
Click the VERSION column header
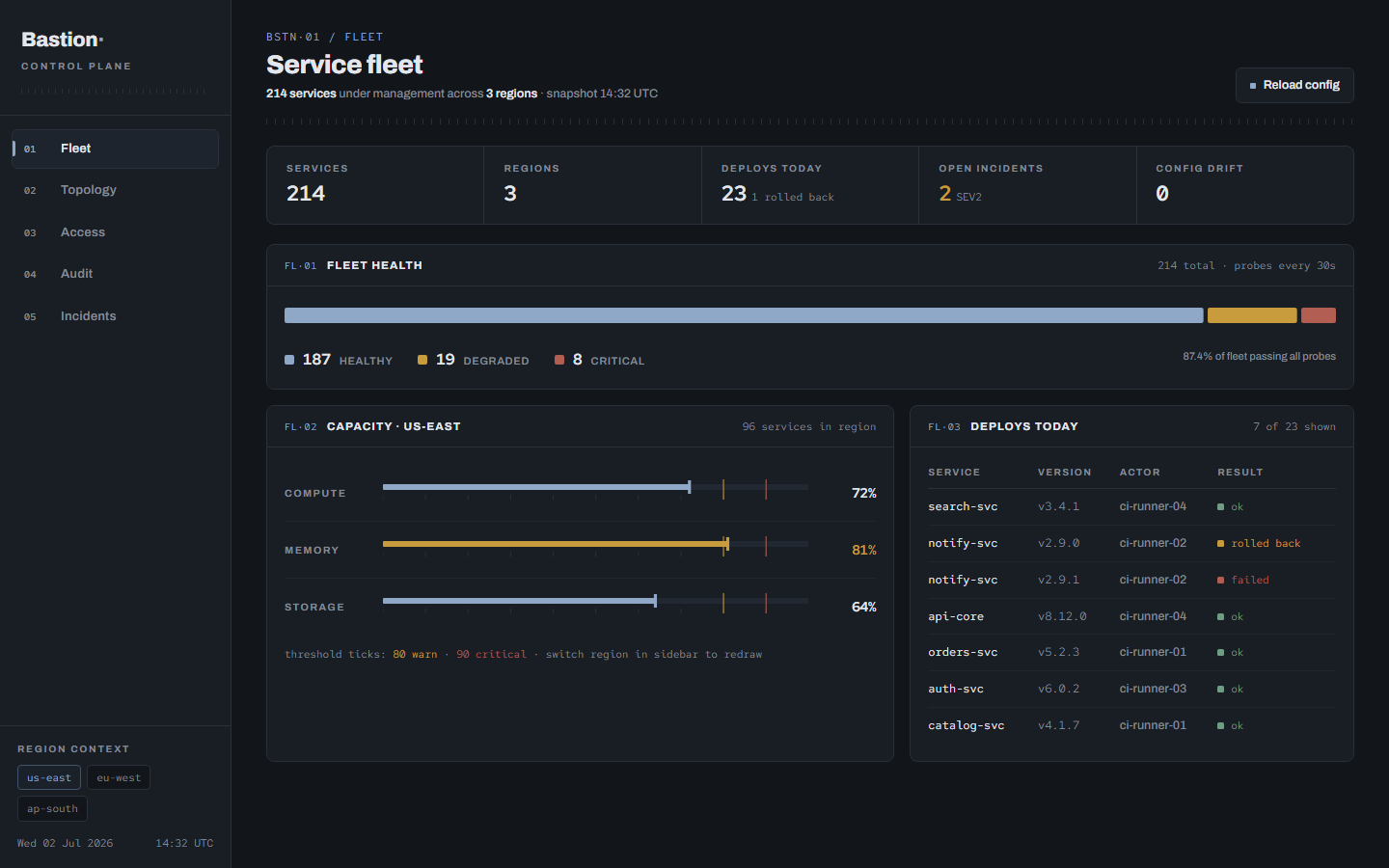(1065, 473)
